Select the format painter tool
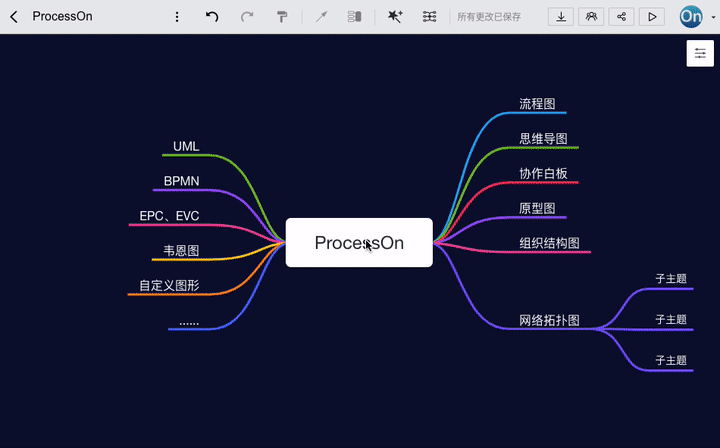The image size is (720, 448). (282, 17)
